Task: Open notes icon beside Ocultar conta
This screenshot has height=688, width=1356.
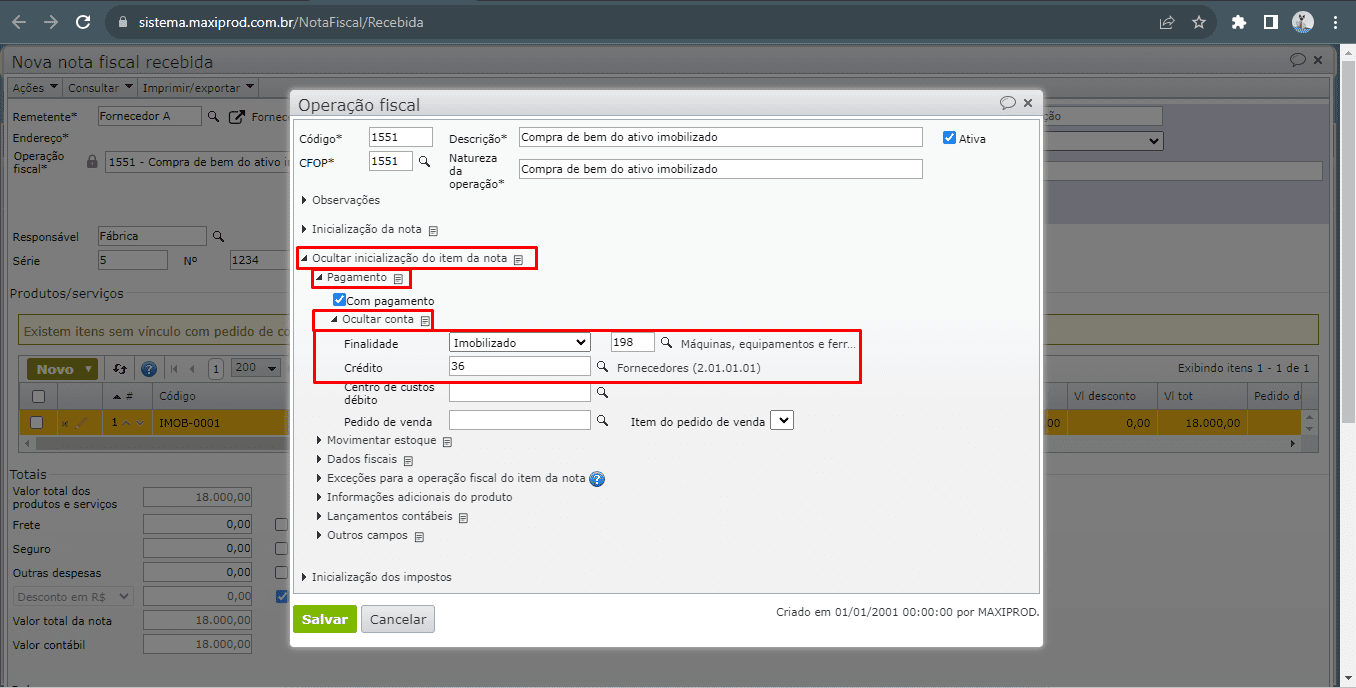Action: tap(425, 320)
